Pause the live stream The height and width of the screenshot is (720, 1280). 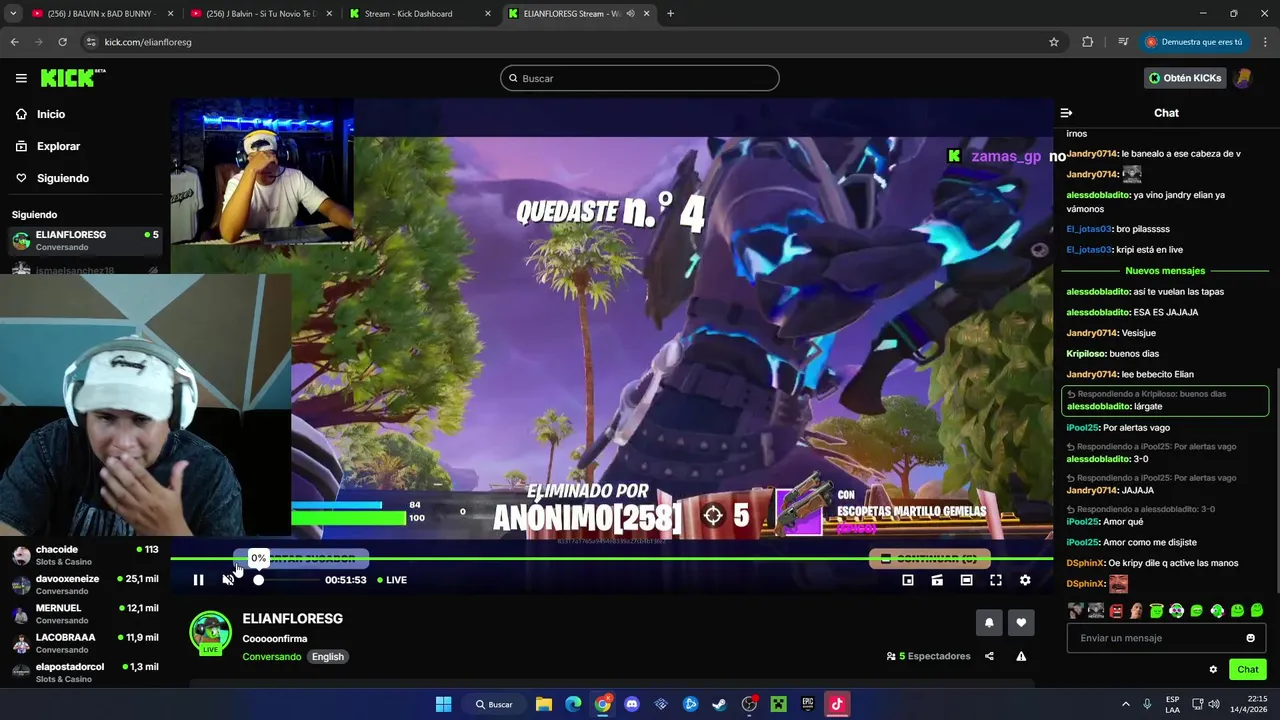click(x=198, y=580)
